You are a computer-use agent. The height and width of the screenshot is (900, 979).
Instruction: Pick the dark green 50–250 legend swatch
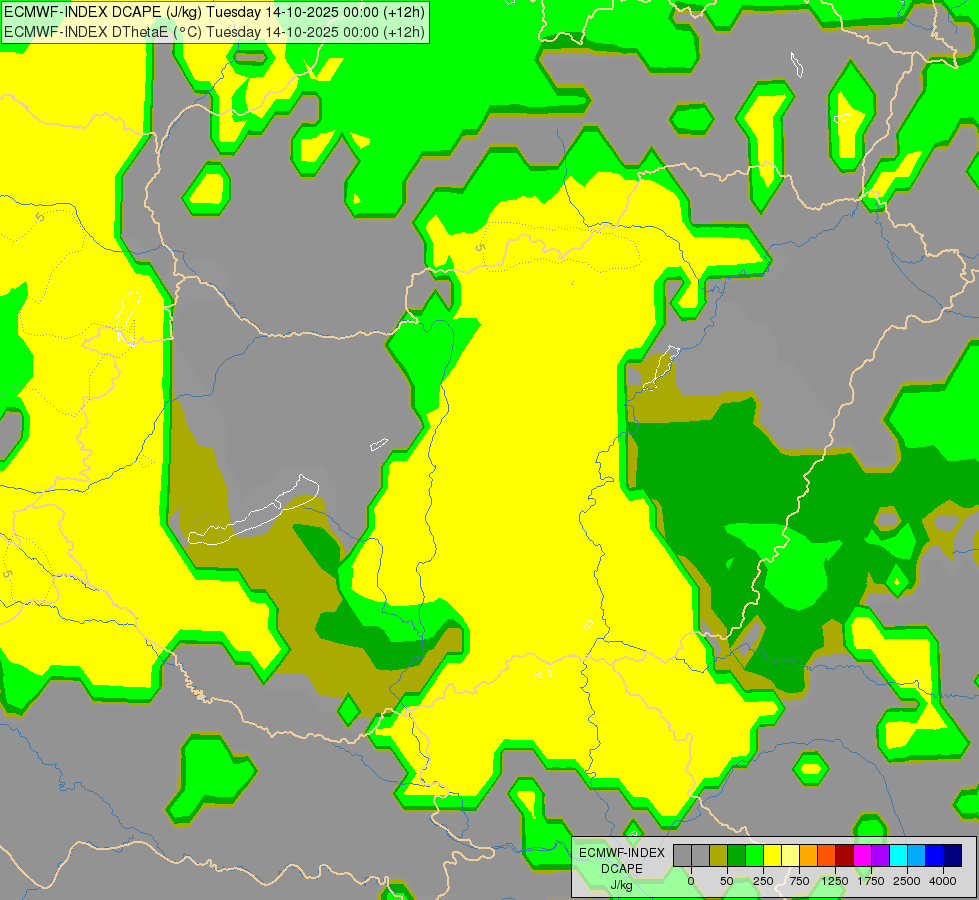pyautogui.click(x=737, y=855)
